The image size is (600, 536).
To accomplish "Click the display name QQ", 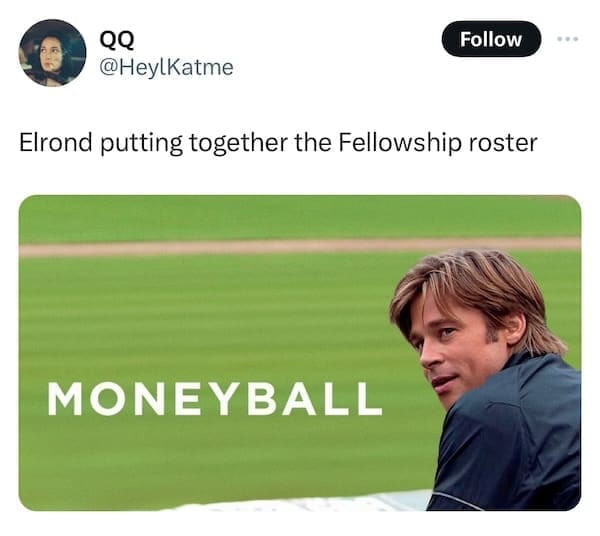I will tap(117, 40).
